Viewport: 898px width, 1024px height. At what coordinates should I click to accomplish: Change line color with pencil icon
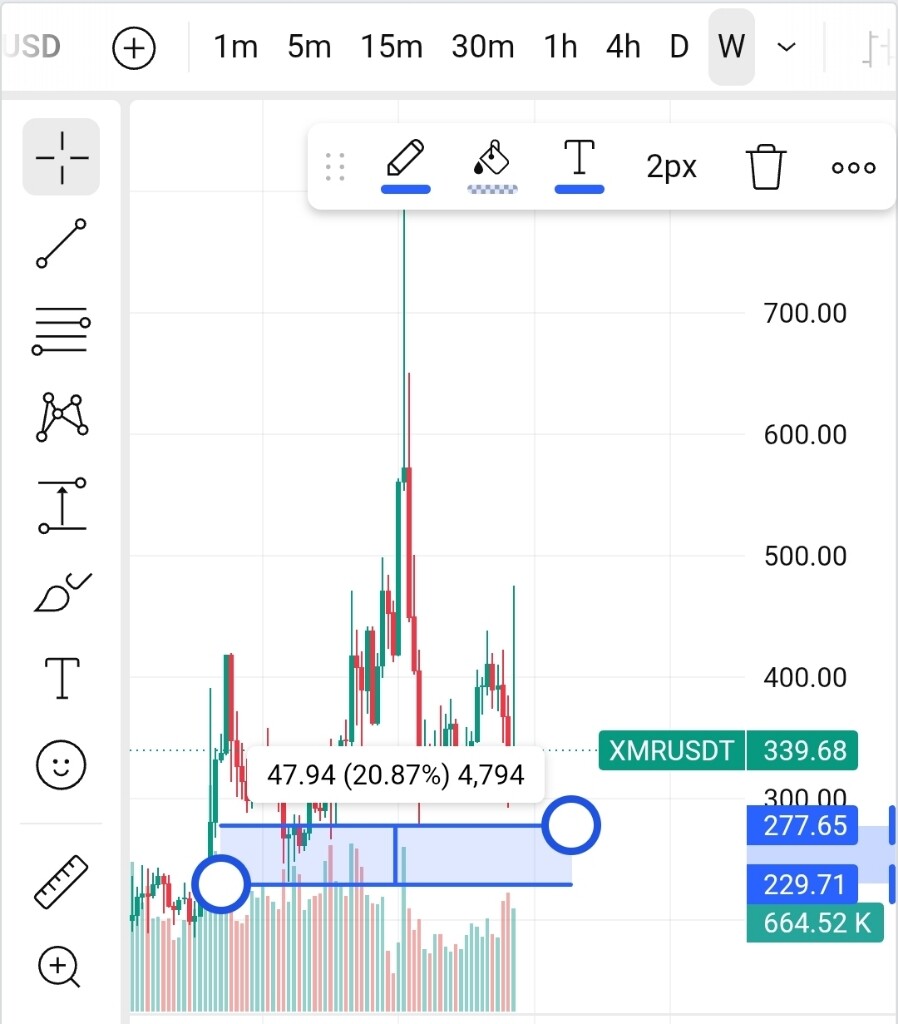[406, 166]
